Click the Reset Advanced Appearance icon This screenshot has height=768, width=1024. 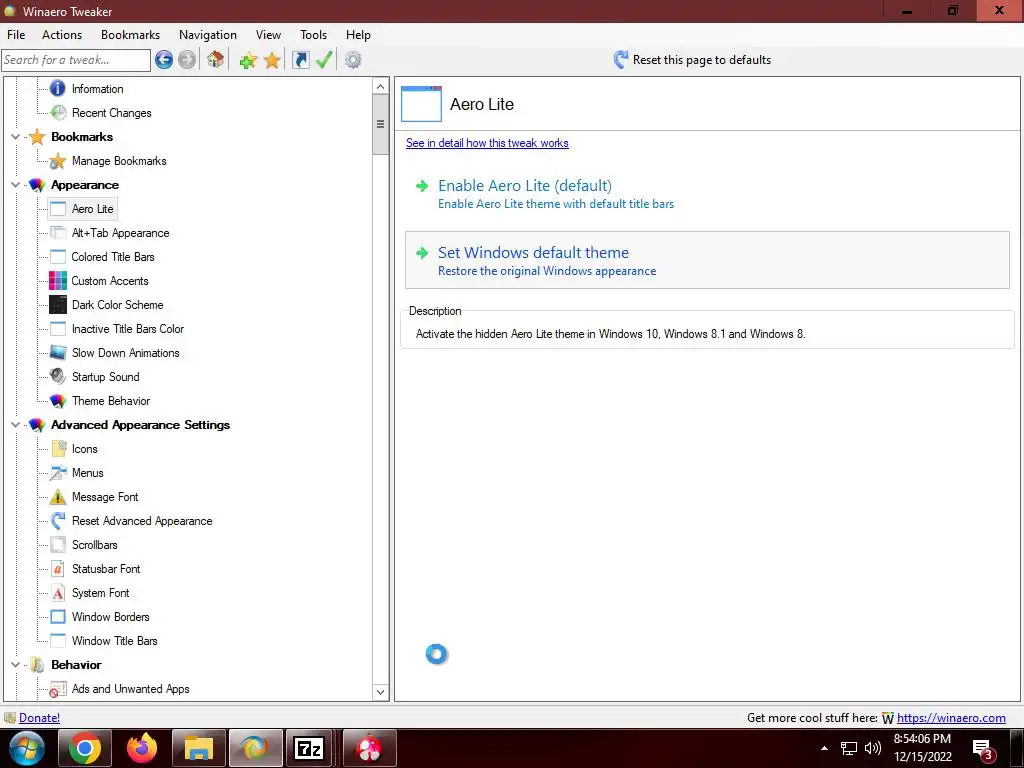coord(58,520)
